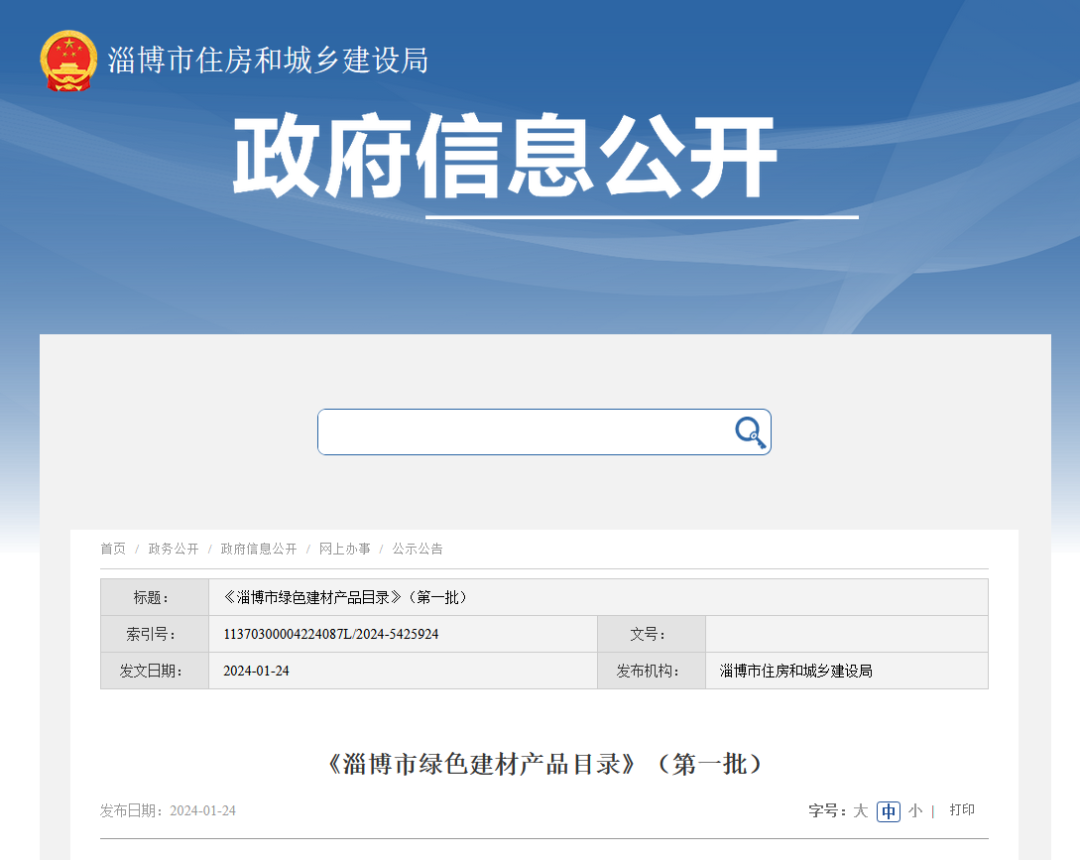Open 网上办事 breadcrumb link
The height and width of the screenshot is (860, 1080).
click(344, 549)
